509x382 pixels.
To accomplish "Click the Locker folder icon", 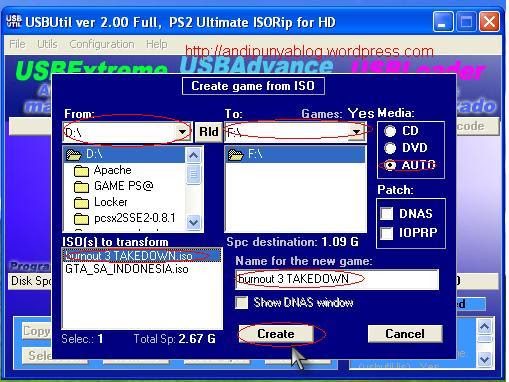I will tap(81, 202).
